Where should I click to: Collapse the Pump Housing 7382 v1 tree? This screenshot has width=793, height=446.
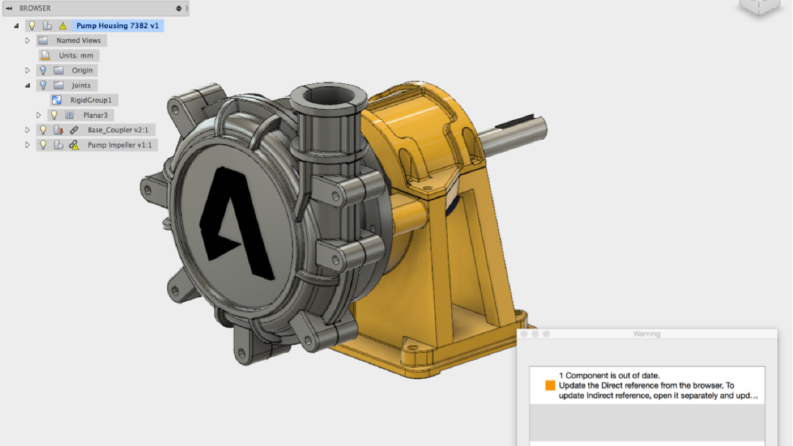tap(17, 25)
